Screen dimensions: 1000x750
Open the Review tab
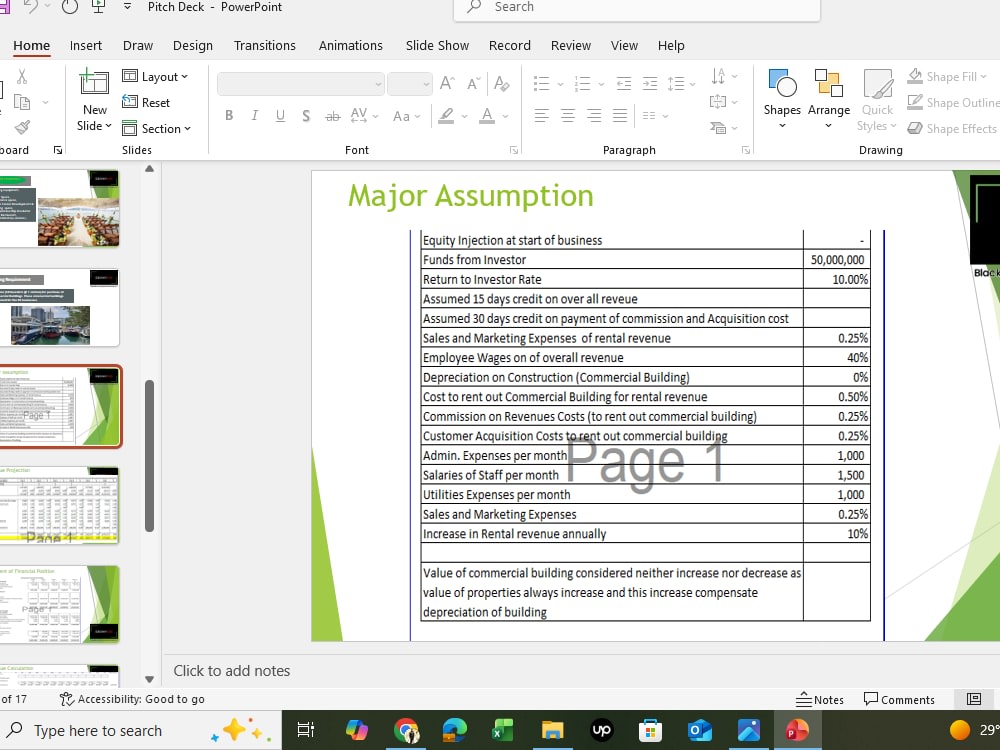(571, 45)
